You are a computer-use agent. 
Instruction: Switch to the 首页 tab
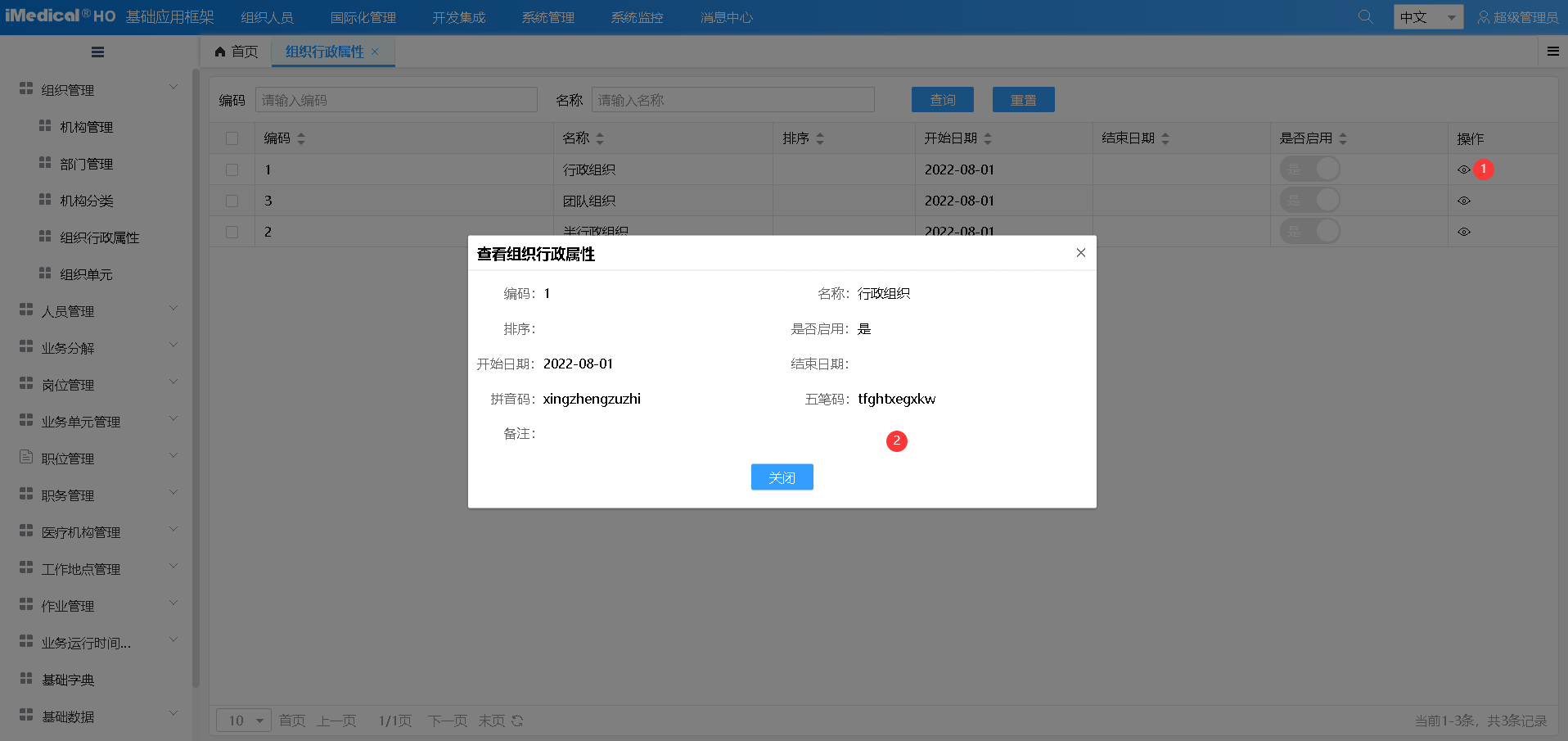237,52
